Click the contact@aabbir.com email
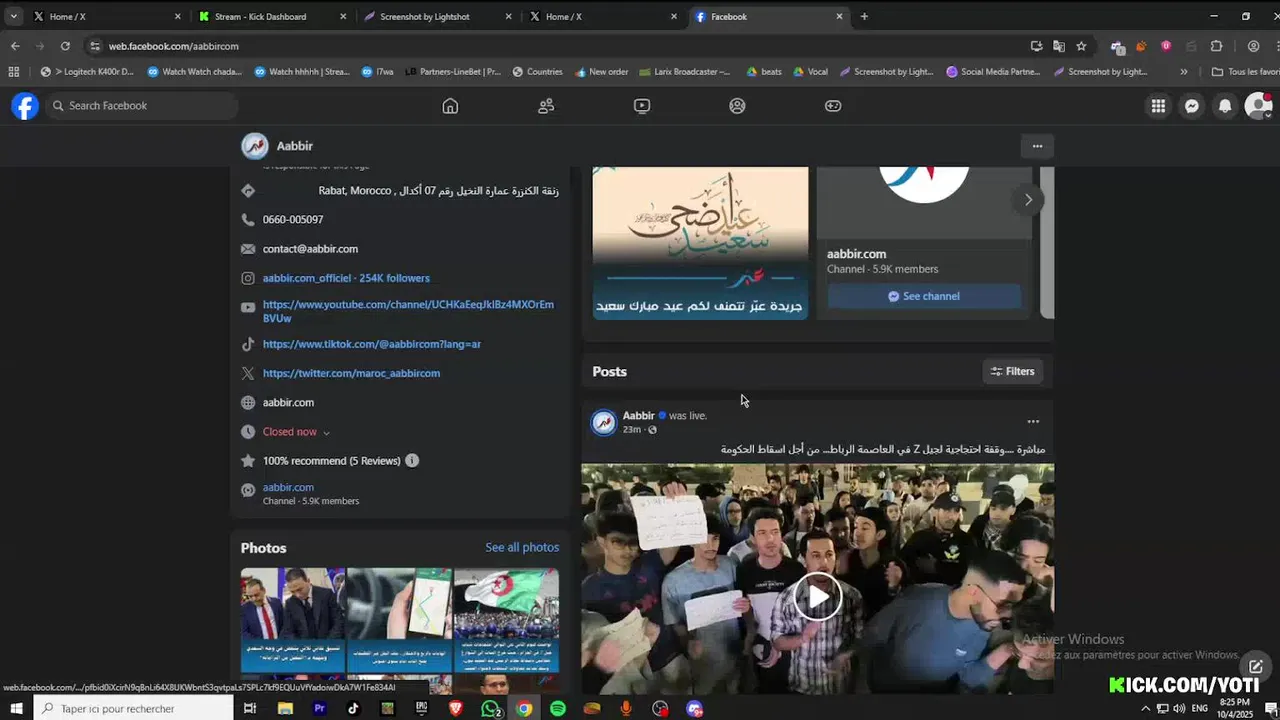The image size is (1280, 720). point(310,249)
